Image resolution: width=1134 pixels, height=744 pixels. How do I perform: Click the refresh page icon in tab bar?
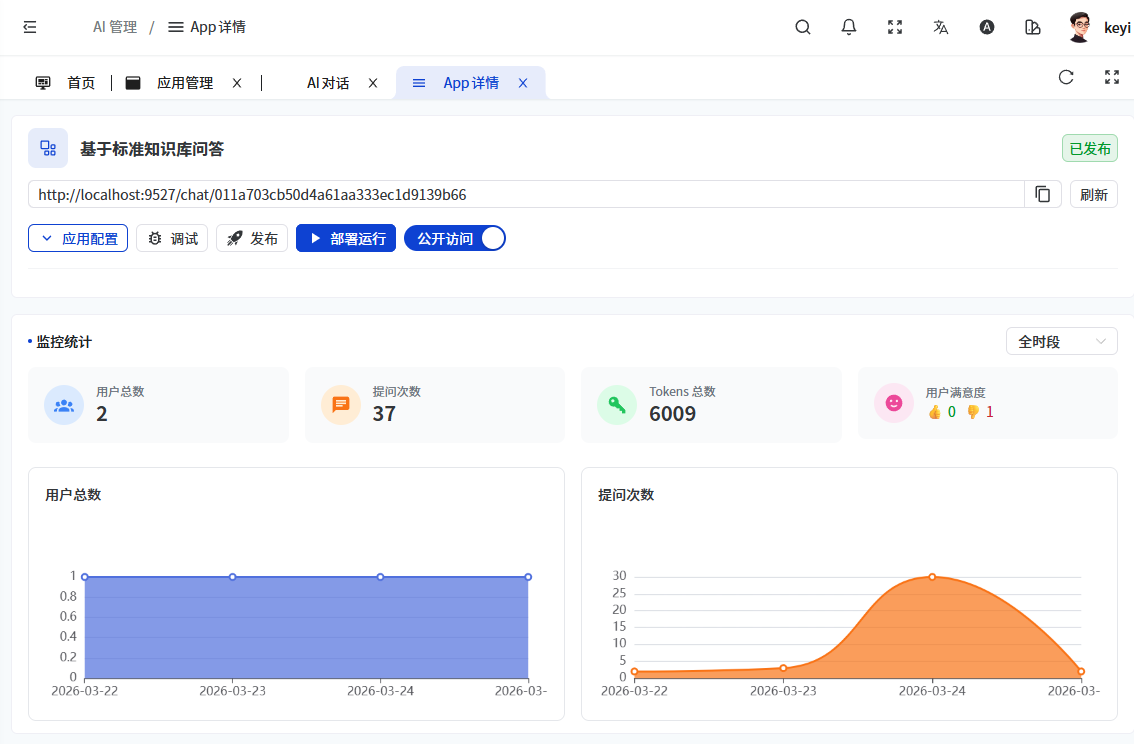click(1066, 77)
